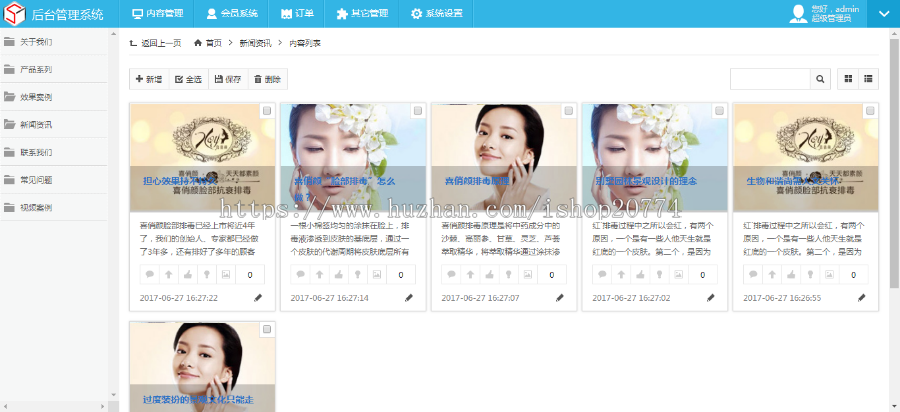
Task: Switch to grid view layout
Action: [848, 79]
